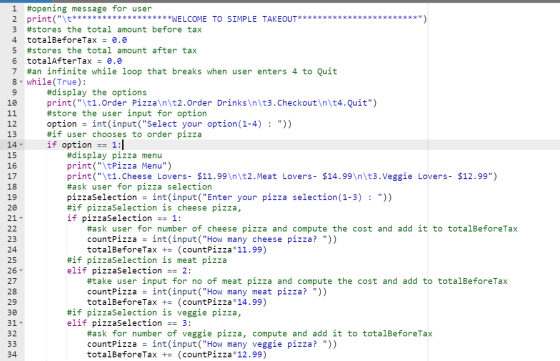Click the 'while(True):' statement

point(56,82)
